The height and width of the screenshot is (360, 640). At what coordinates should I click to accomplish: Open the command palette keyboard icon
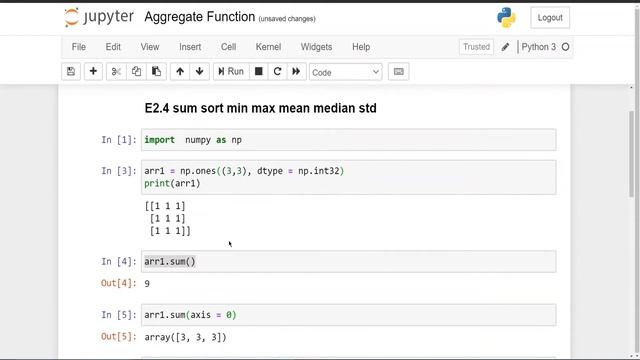pyautogui.click(x=398, y=72)
